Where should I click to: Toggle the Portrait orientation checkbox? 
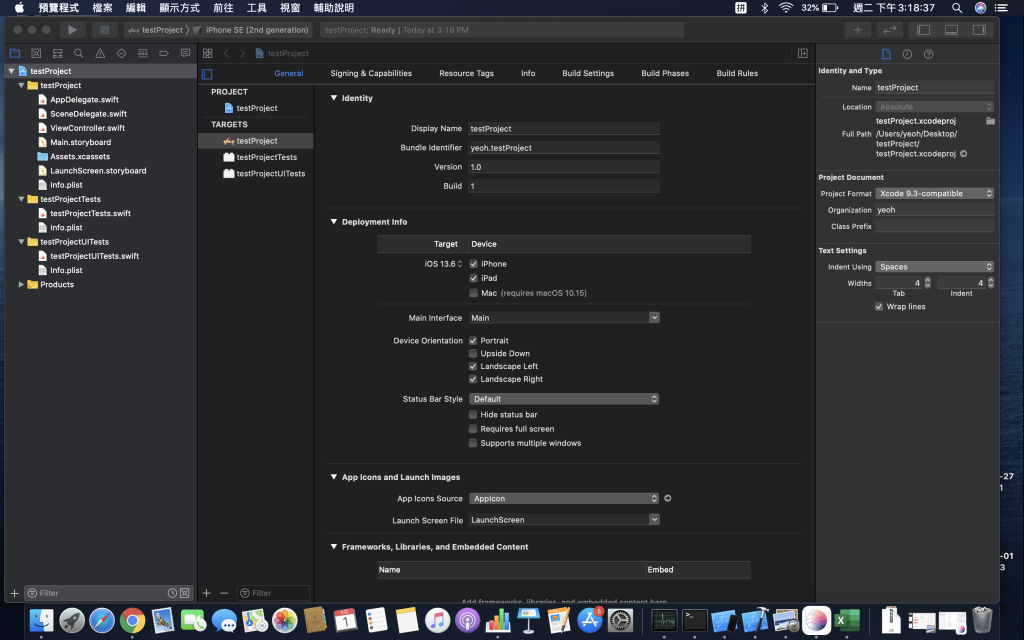click(x=473, y=341)
